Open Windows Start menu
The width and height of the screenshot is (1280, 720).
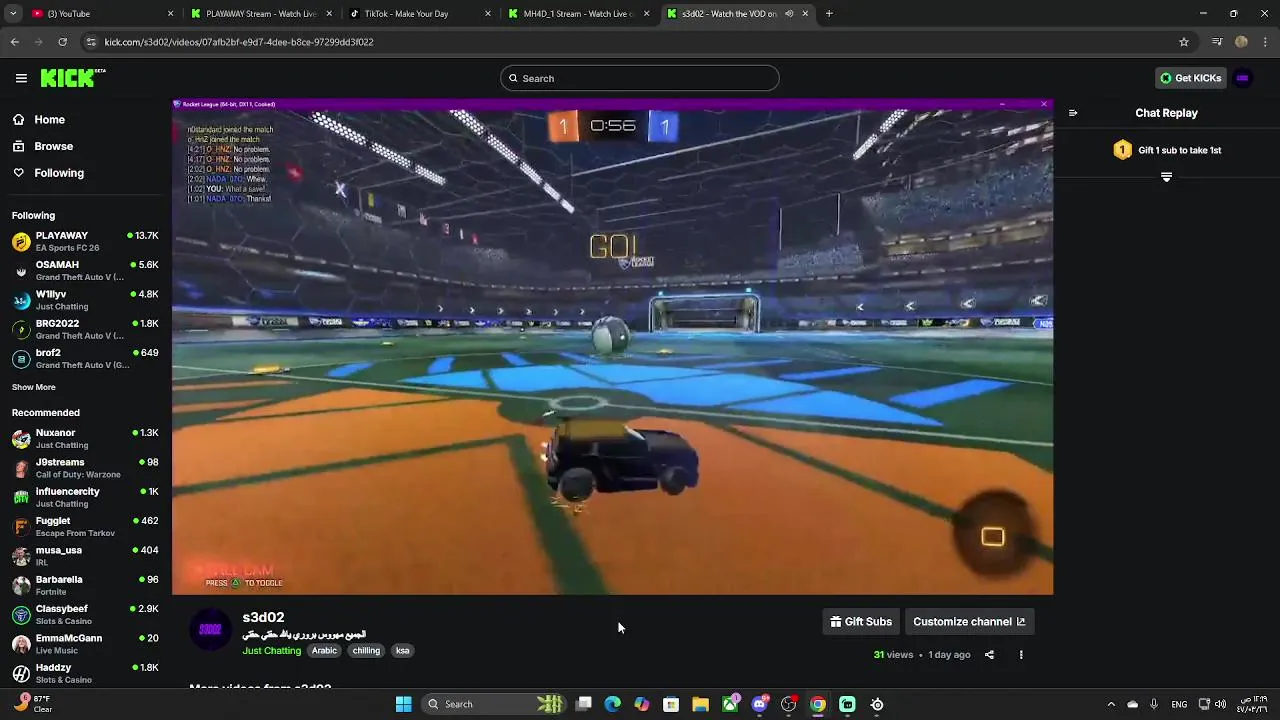403,704
